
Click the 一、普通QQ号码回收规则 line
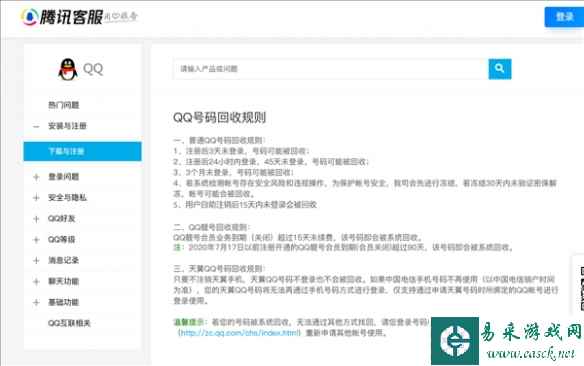(219, 140)
